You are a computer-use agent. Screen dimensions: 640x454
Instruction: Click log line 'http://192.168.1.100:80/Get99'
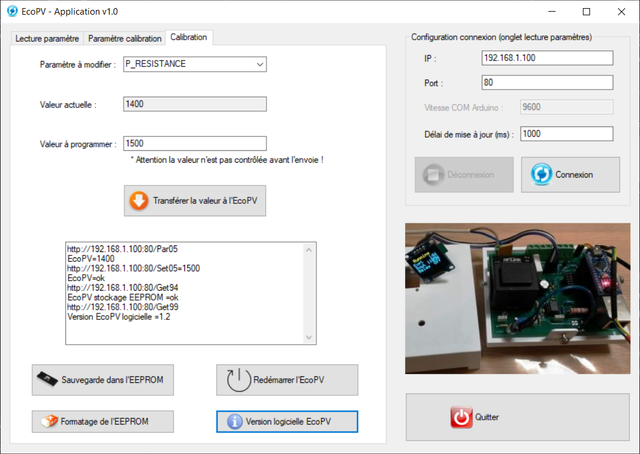point(122,307)
